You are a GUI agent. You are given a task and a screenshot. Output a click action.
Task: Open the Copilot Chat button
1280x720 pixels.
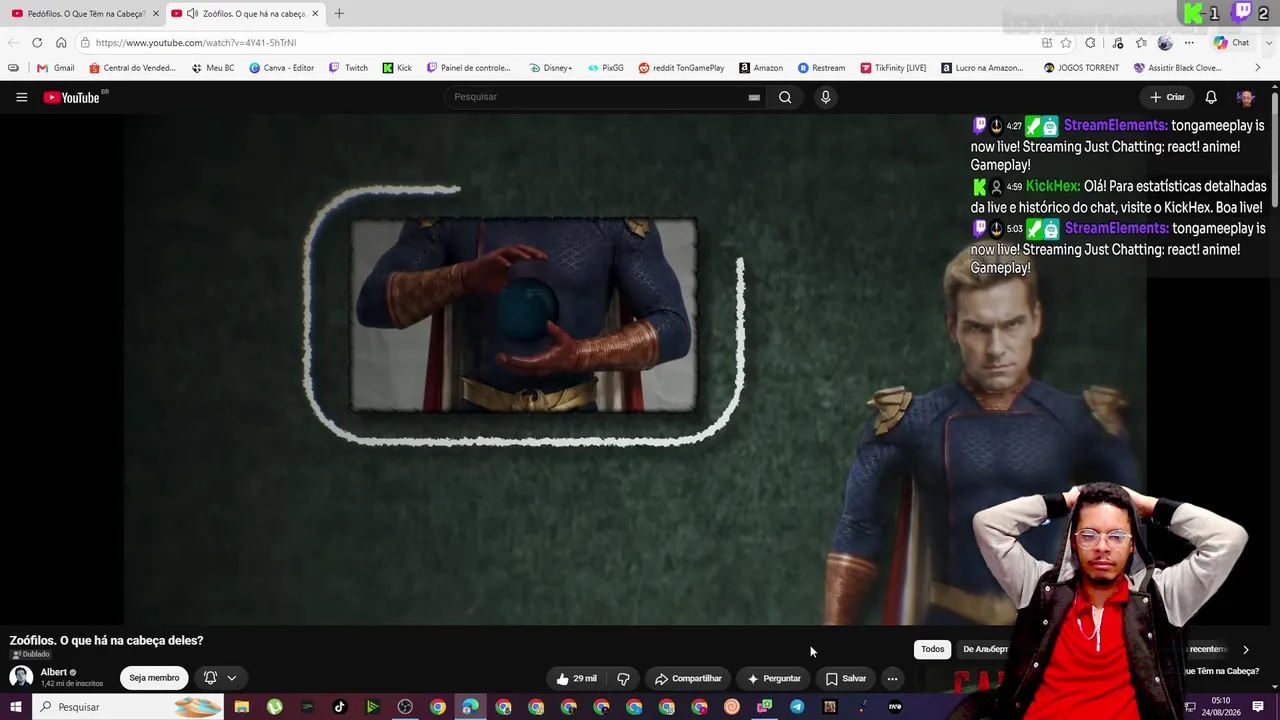[1232, 43]
